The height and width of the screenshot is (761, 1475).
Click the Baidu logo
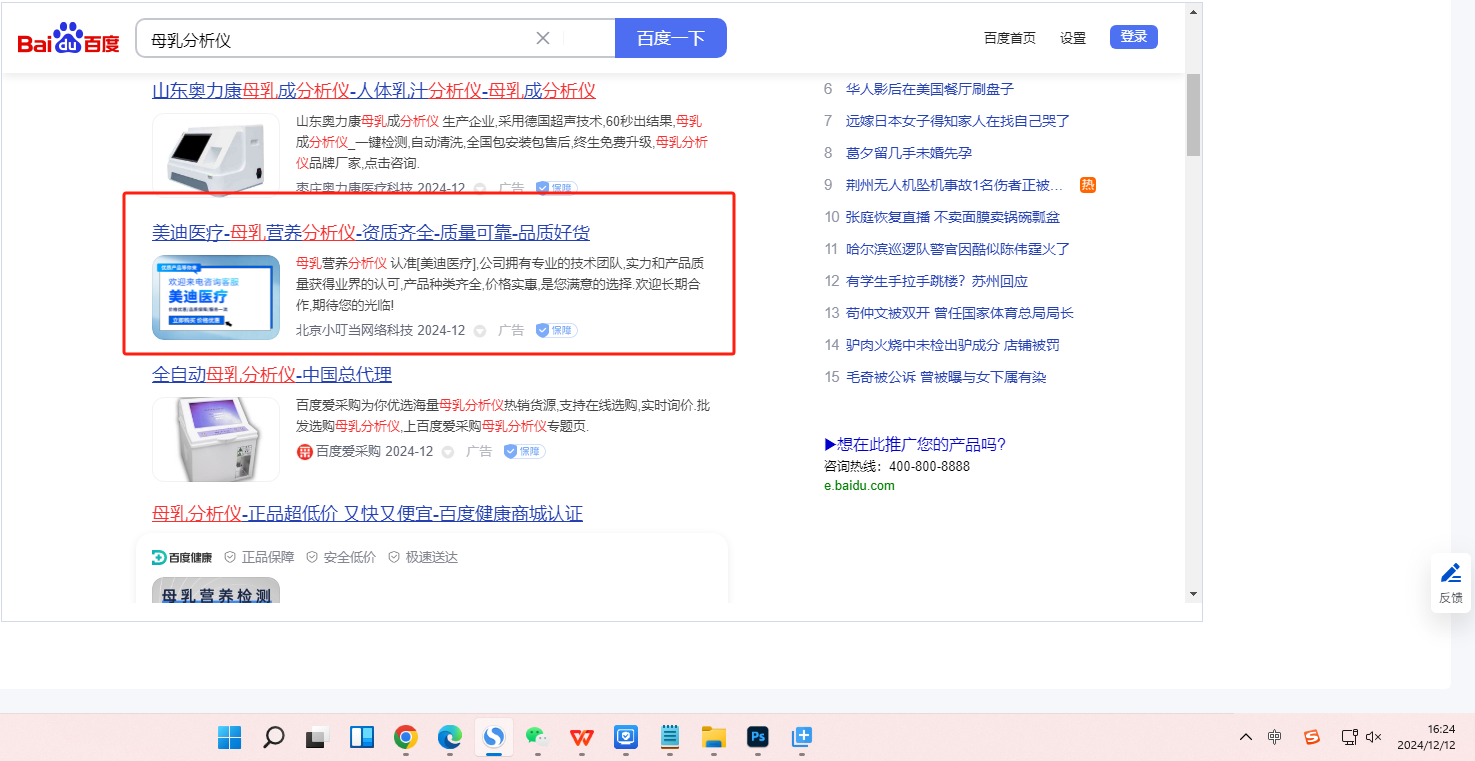tap(68, 39)
